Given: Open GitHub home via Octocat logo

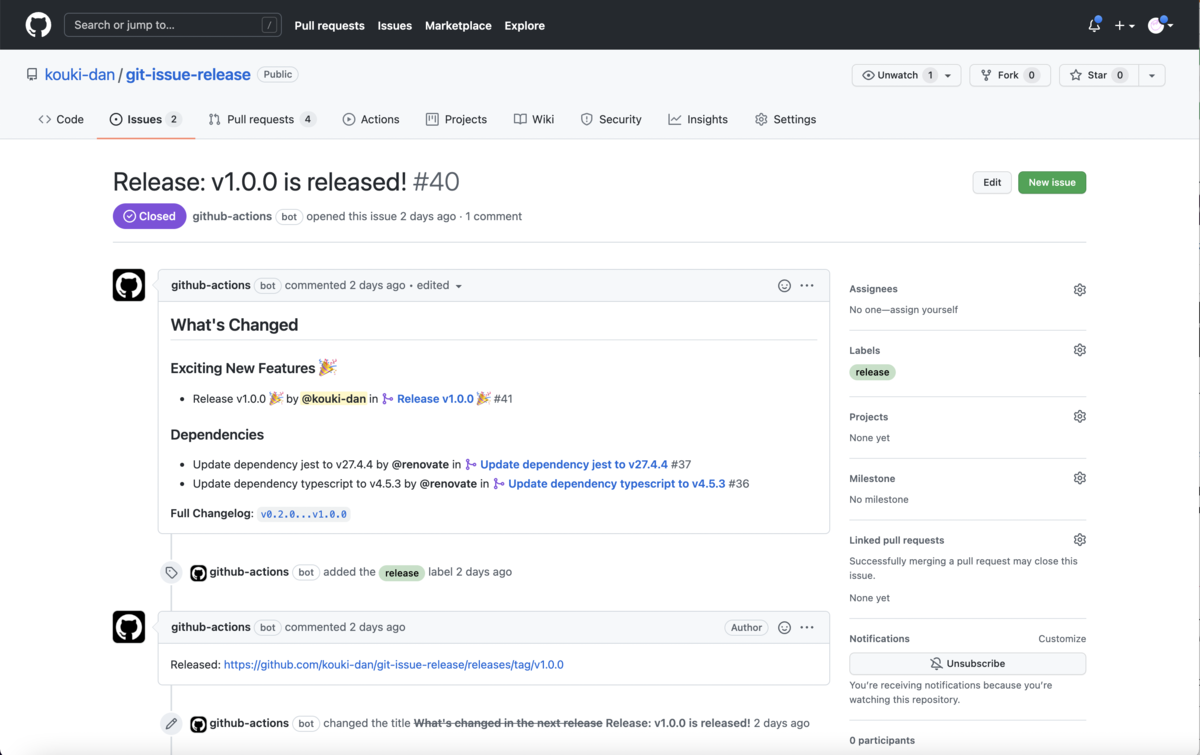Looking at the screenshot, I should 38,25.
